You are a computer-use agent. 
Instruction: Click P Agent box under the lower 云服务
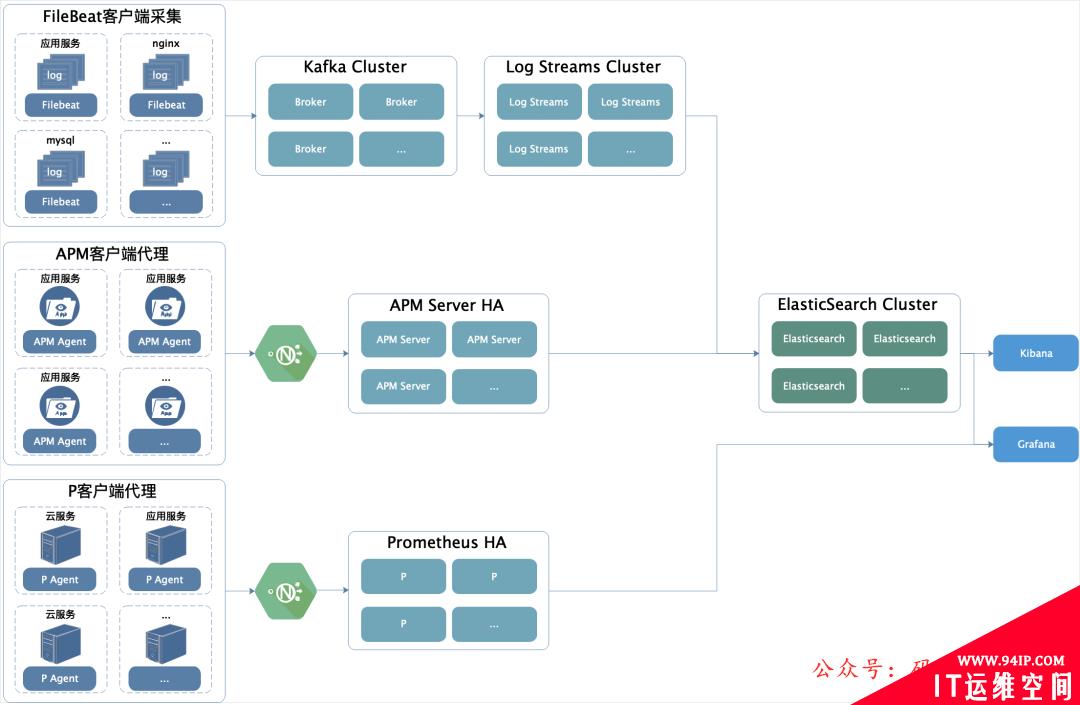point(60,678)
